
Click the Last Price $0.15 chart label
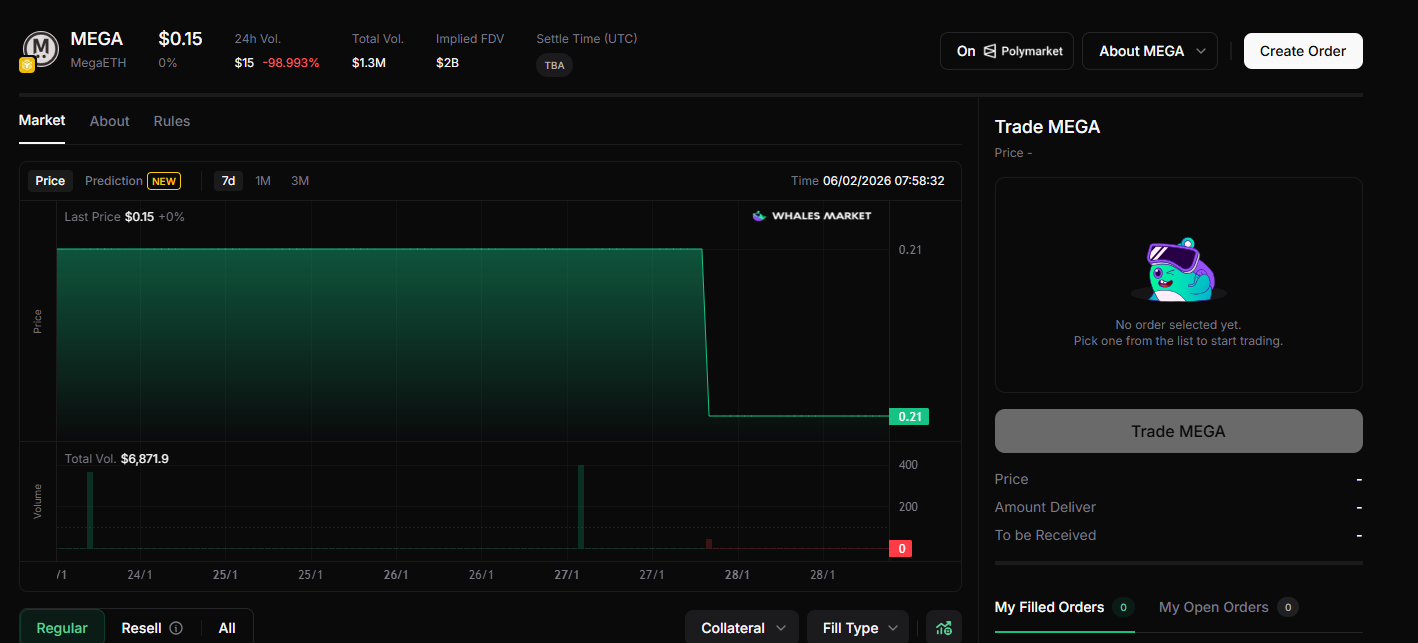pyautogui.click(x=125, y=216)
